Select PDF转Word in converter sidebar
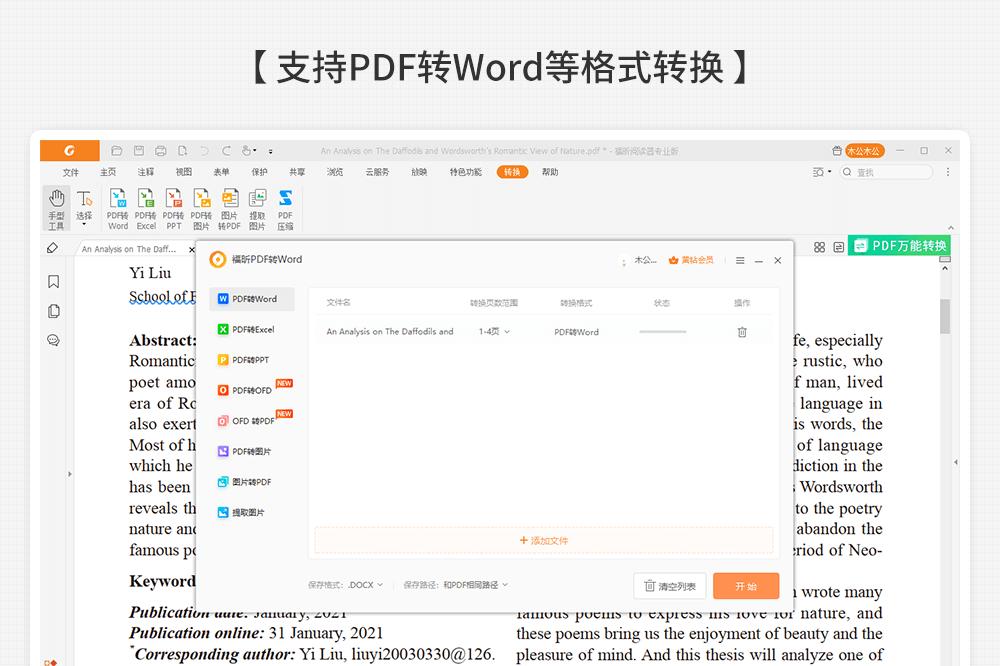This screenshot has height=666, width=1000. pos(252,299)
